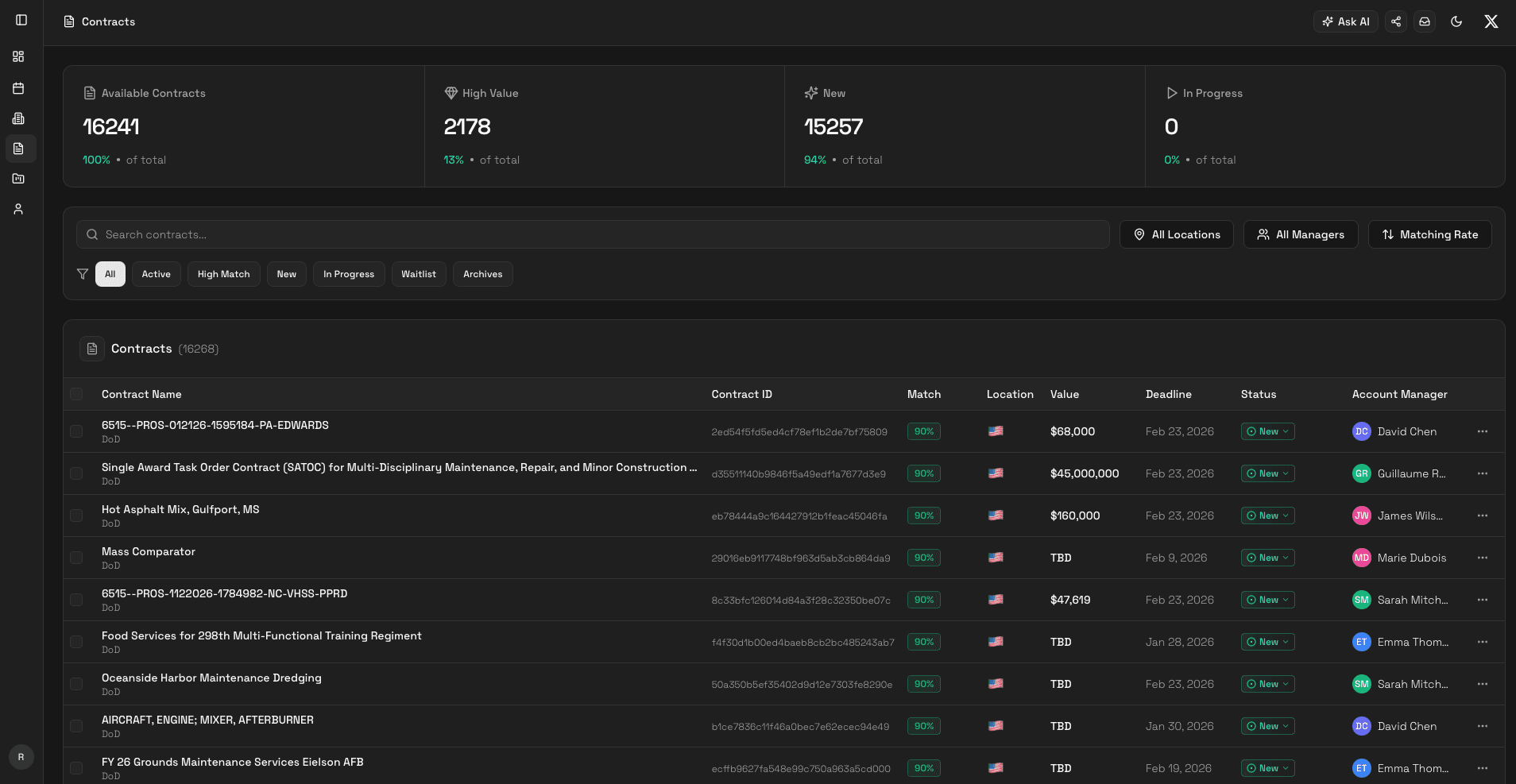Select the Contracts document icon in sidebar
This screenshot has width=1516, height=784.
point(21,149)
